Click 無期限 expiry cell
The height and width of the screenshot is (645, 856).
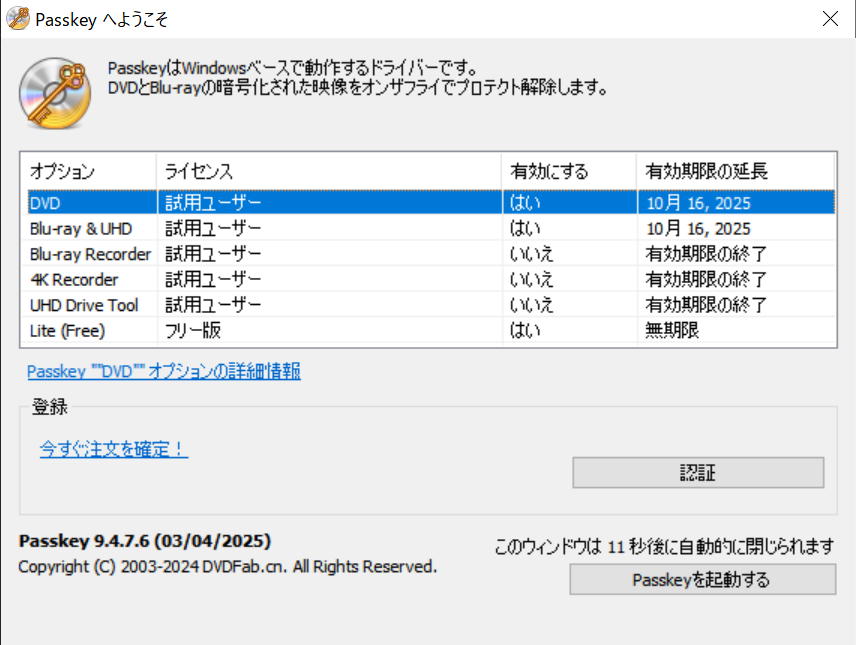(672, 330)
